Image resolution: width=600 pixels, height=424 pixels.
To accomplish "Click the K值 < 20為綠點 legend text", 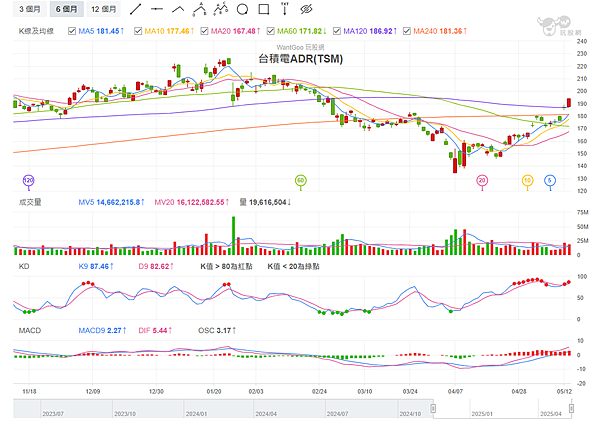I will 293,266.
